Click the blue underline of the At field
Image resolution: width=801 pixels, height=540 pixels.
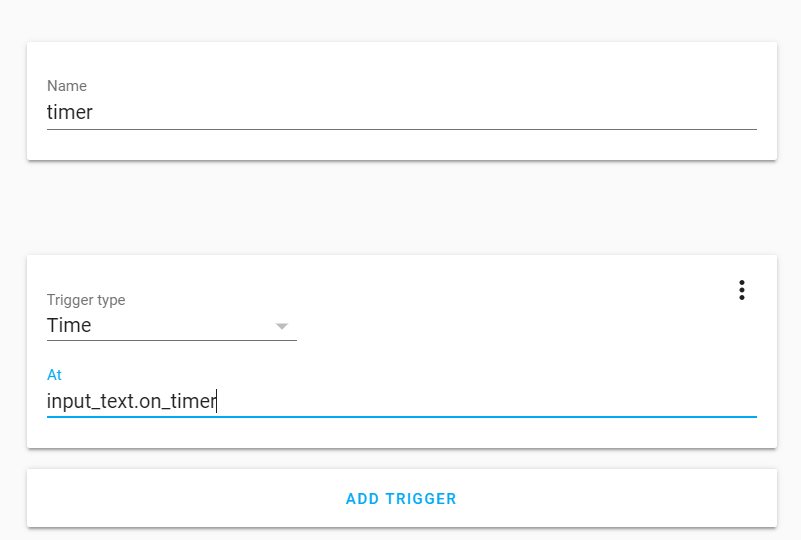click(400, 416)
